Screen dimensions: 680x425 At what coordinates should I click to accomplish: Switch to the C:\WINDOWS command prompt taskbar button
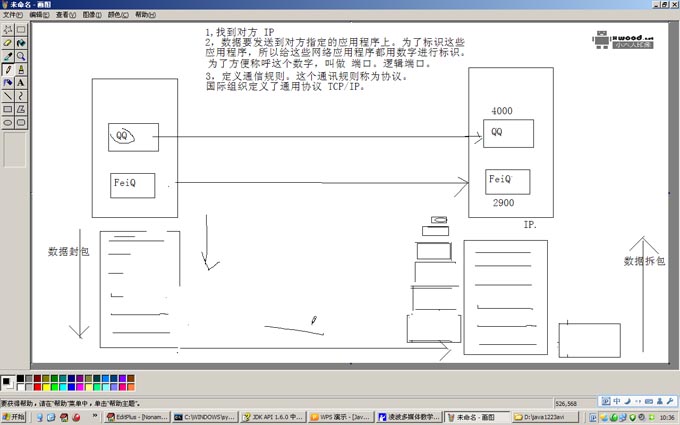point(205,417)
